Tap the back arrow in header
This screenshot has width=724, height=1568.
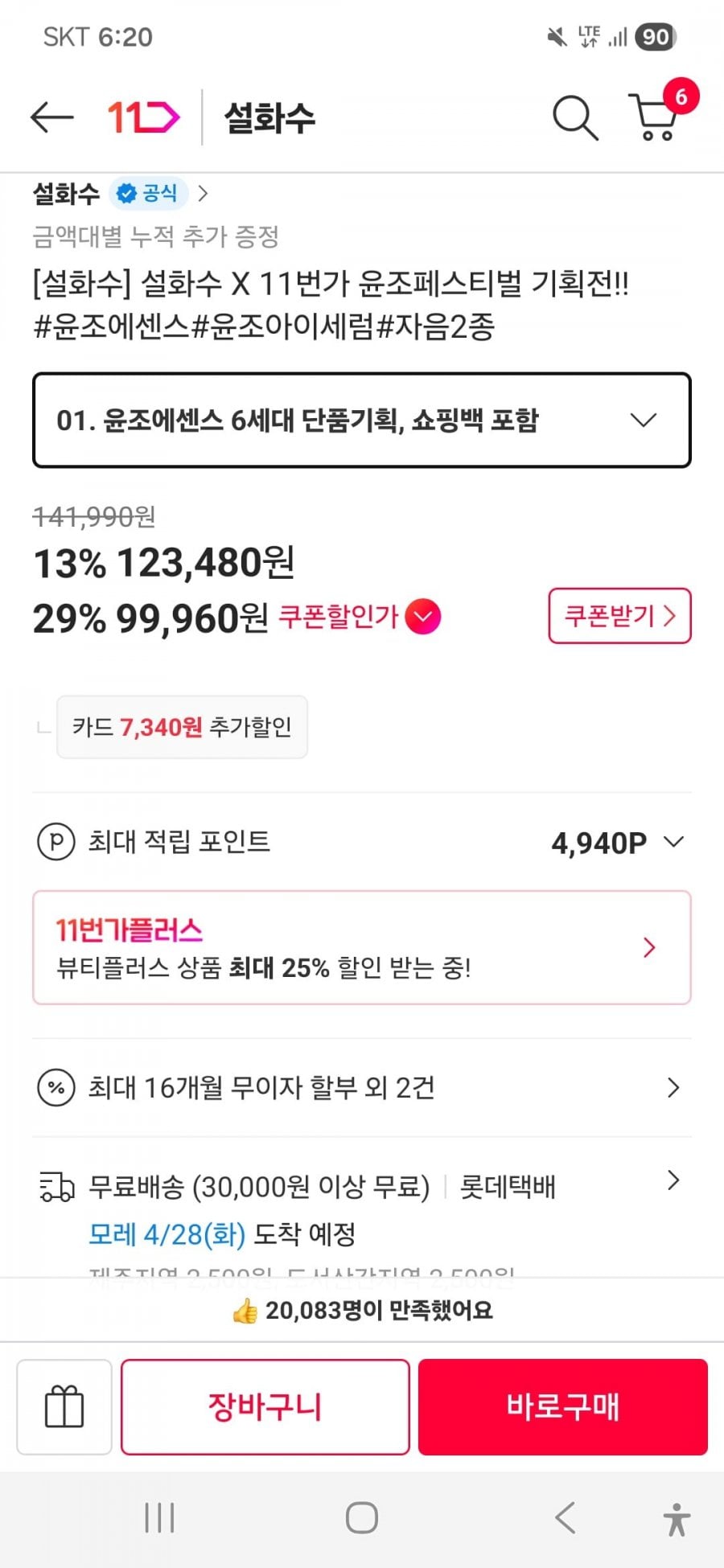51,117
